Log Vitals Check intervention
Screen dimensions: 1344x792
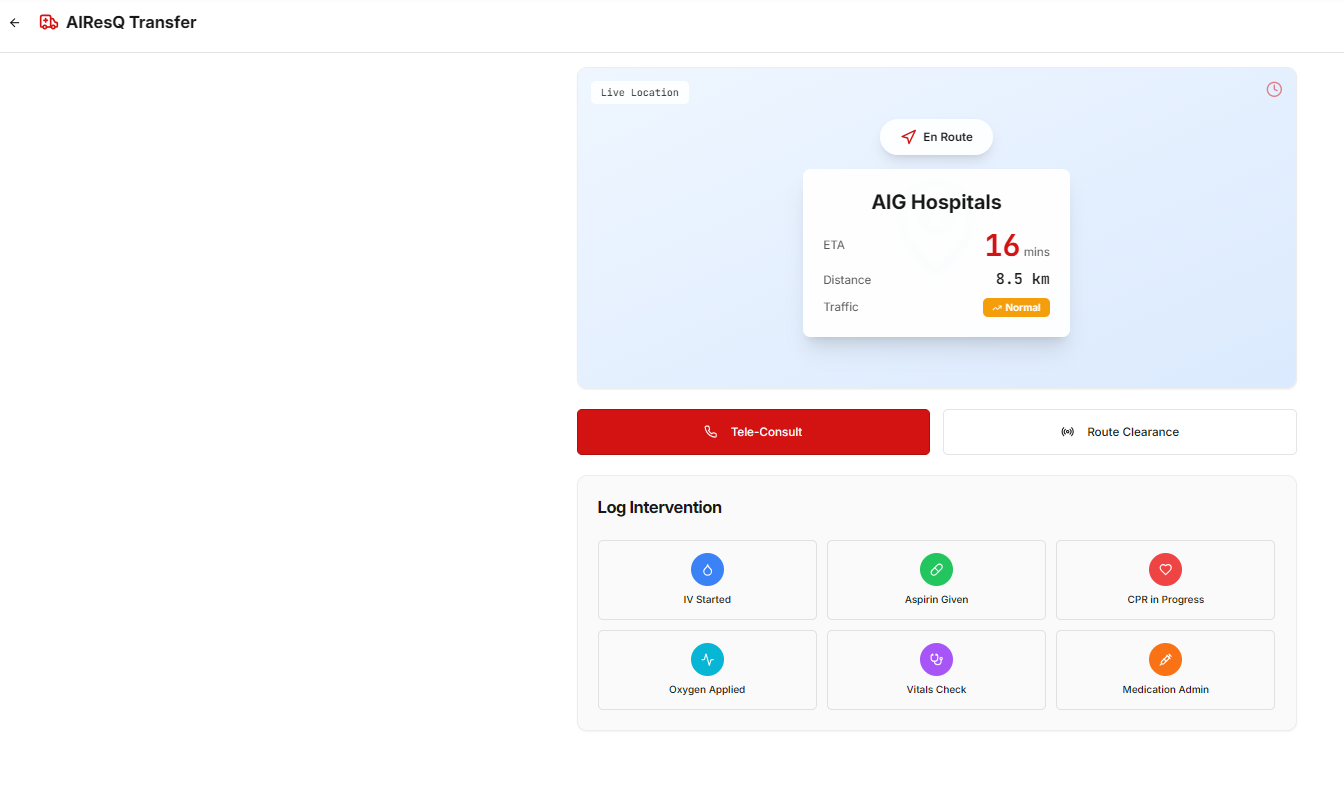[x=936, y=670]
